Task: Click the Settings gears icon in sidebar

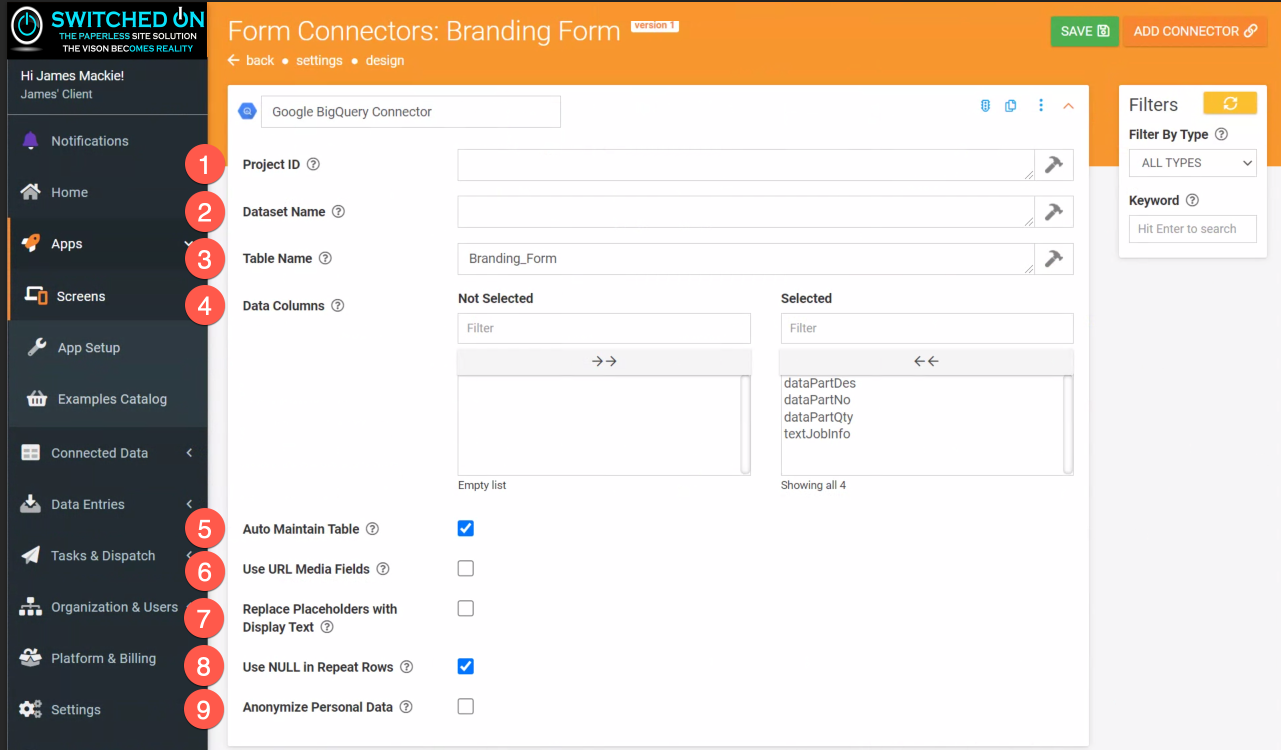Action: pyautogui.click(x=31, y=709)
